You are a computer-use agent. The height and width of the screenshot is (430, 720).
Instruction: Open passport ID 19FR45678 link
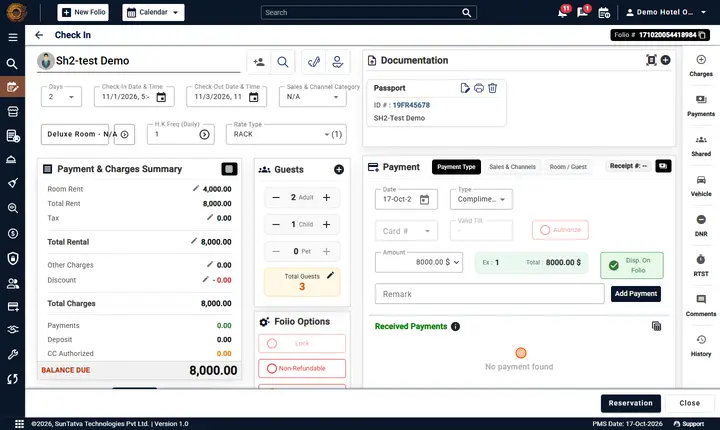pyautogui.click(x=411, y=105)
